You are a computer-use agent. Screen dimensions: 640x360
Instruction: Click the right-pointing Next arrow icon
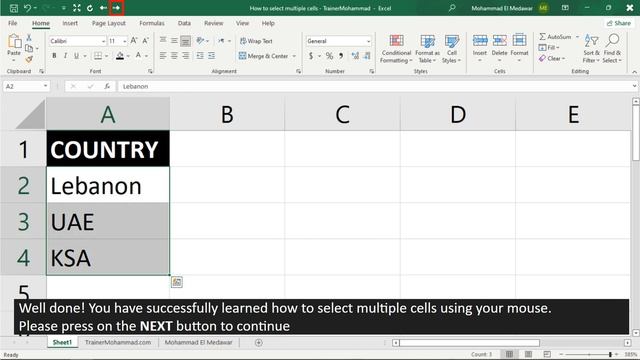(x=116, y=8)
